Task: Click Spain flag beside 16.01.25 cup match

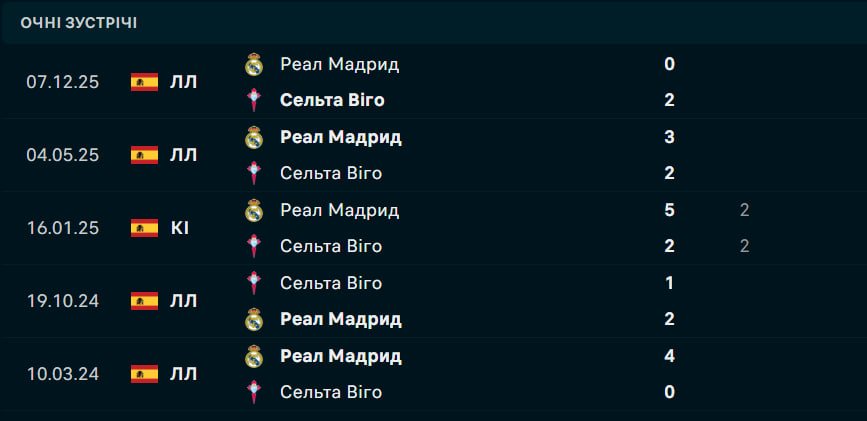Action: tap(144, 228)
